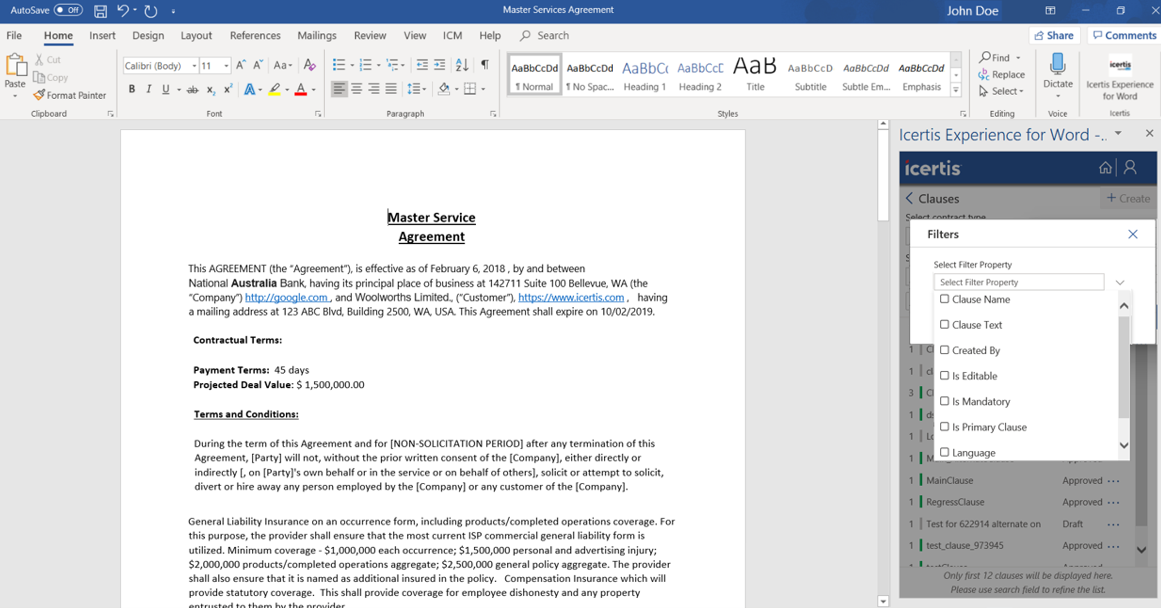Toggle the AutoSave switch
The image size is (1161, 608).
(x=68, y=10)
